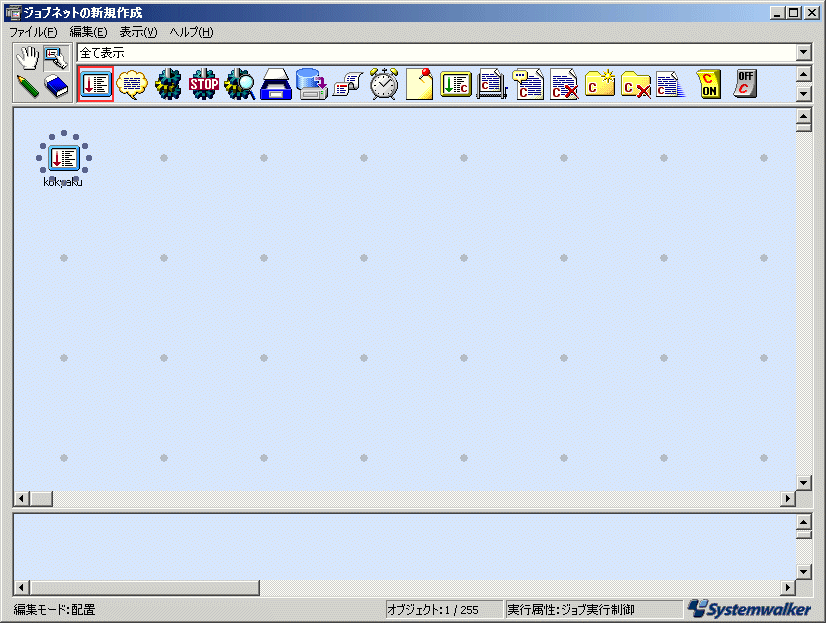Click canvas vertical scrollbar down arrow
This screenshot has height=623, width=826.
tap(803, 483)
